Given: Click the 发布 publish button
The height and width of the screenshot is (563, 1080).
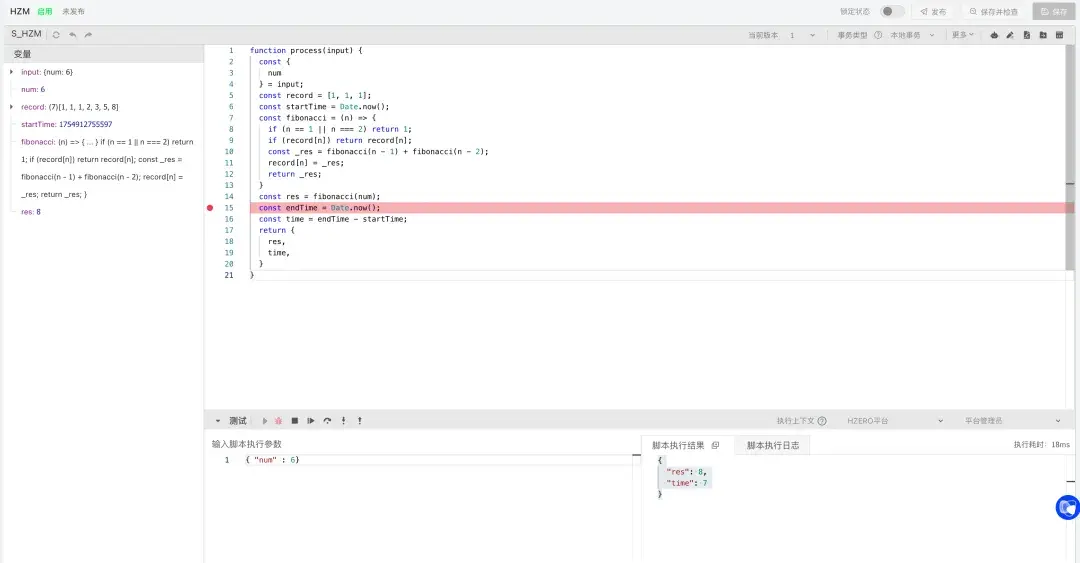Looking at the screenshot, I should coord(932,12).
